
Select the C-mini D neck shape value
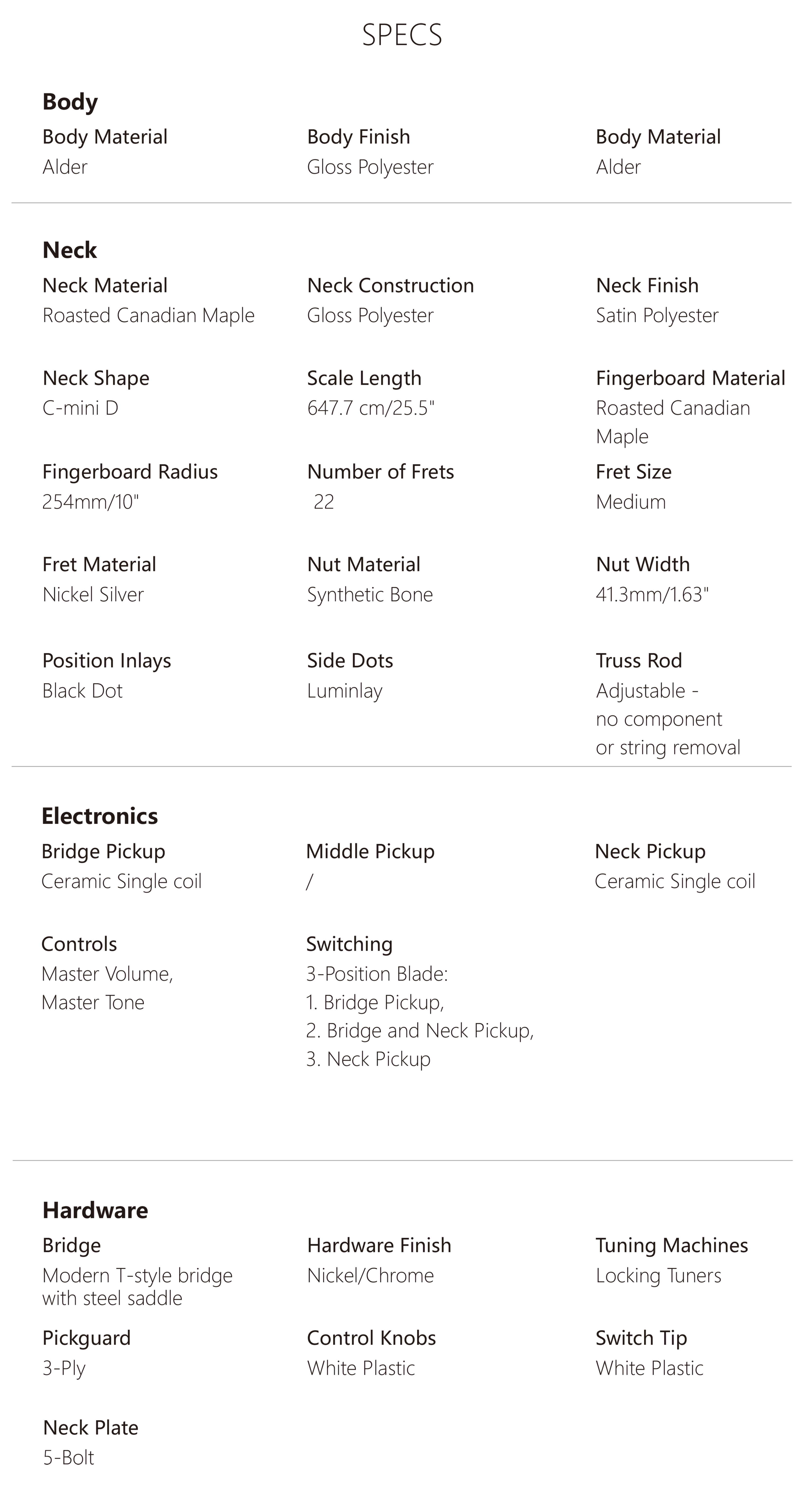coord(80,408)
